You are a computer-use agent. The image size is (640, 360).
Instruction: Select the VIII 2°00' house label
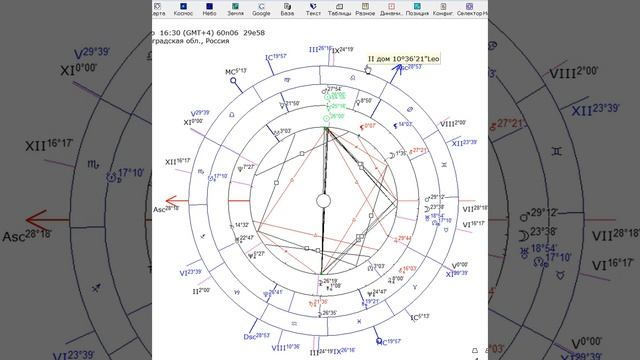click(453, 123)
